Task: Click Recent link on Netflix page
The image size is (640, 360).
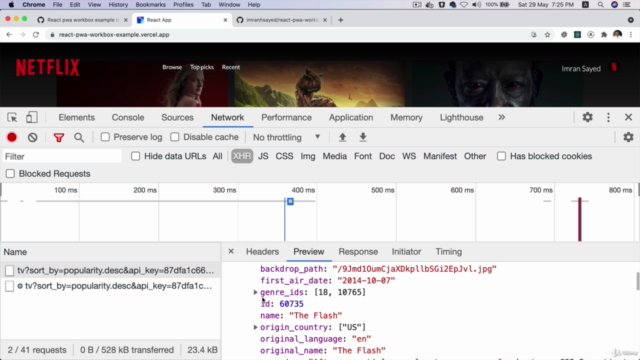Action: (x=231, y=67)
